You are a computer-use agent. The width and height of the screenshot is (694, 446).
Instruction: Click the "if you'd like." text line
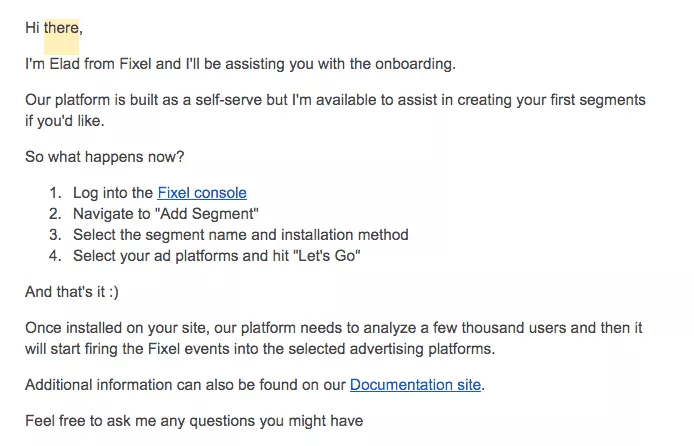click(x=65, y=121)
